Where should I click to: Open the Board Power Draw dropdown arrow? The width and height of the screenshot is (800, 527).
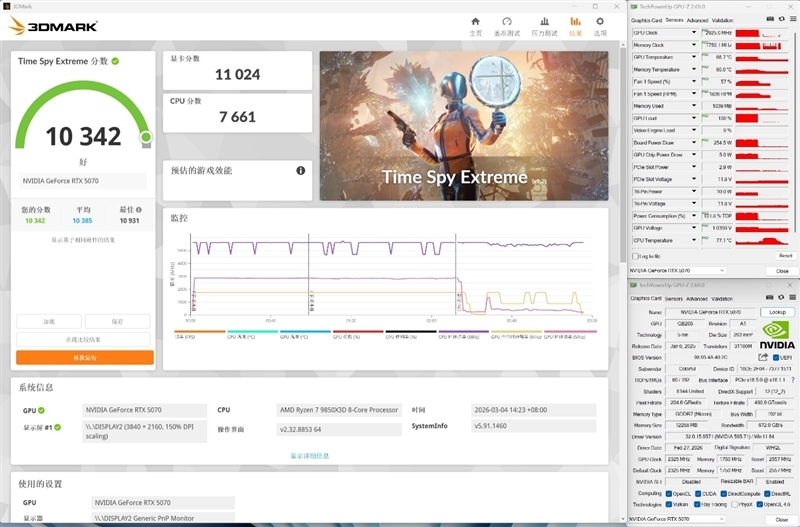(694, 143)
